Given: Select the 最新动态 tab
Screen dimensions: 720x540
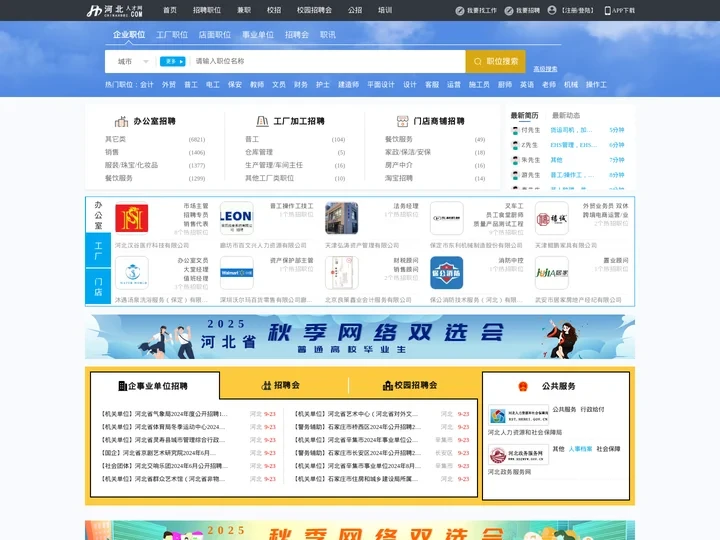Looking at the screenshot, I should [x=566, y=115].
